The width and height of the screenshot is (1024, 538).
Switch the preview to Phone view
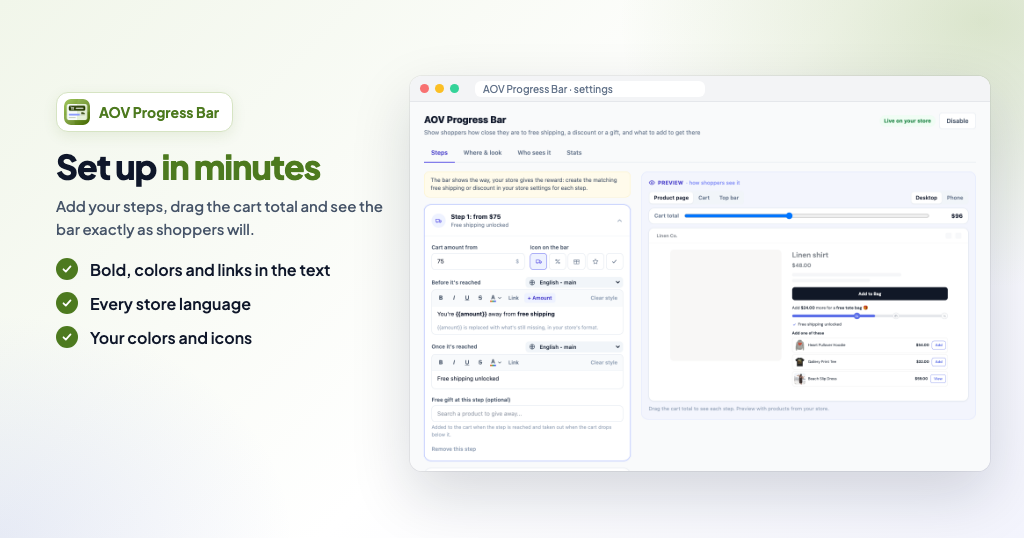click(955, 198)
